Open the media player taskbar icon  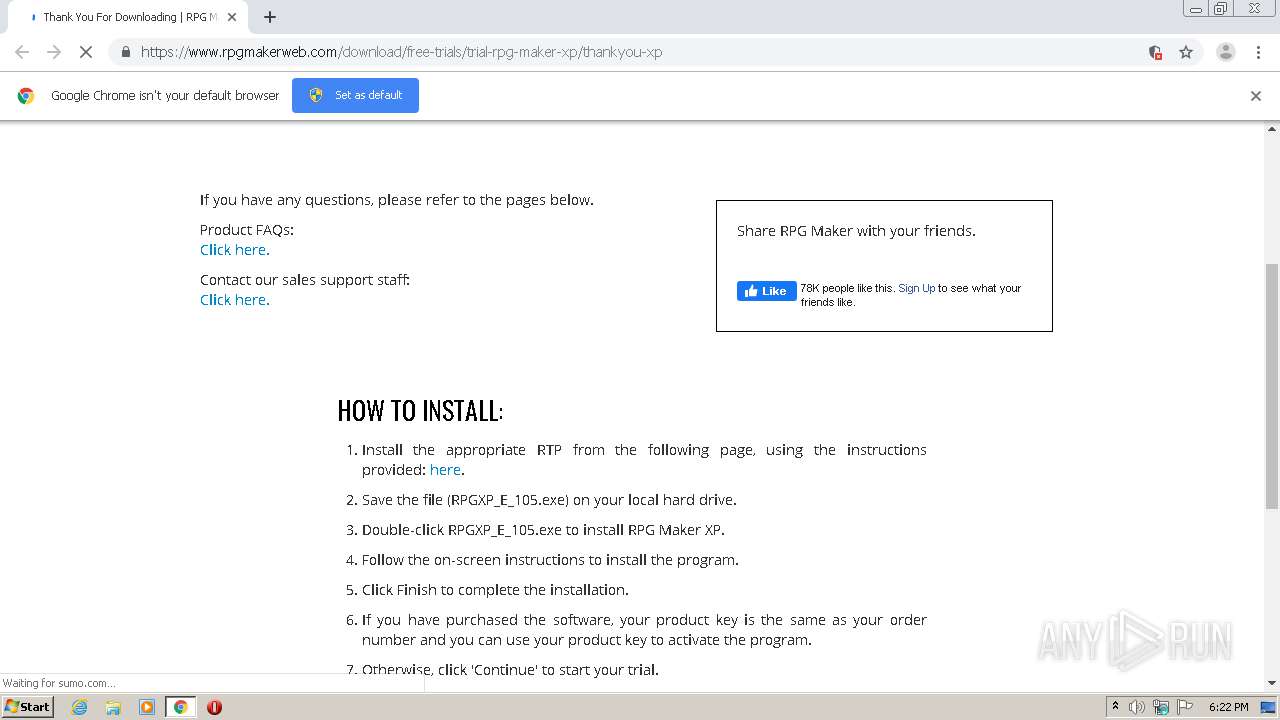tap(147, 707)
